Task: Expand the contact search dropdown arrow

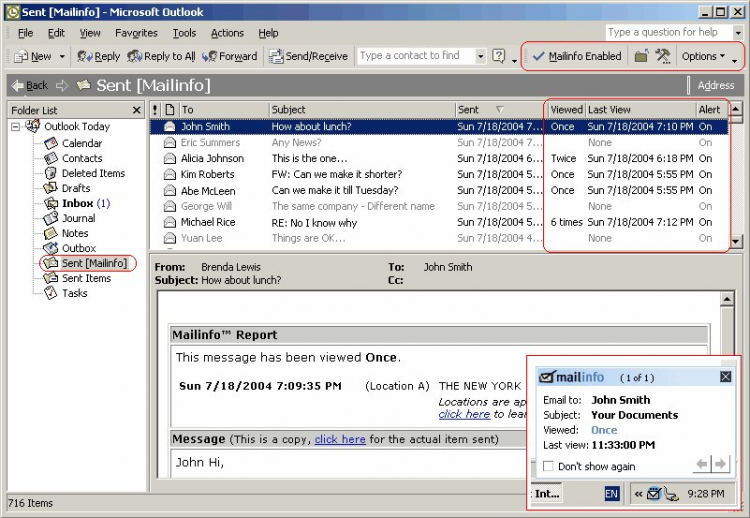Action: (480, 56)
